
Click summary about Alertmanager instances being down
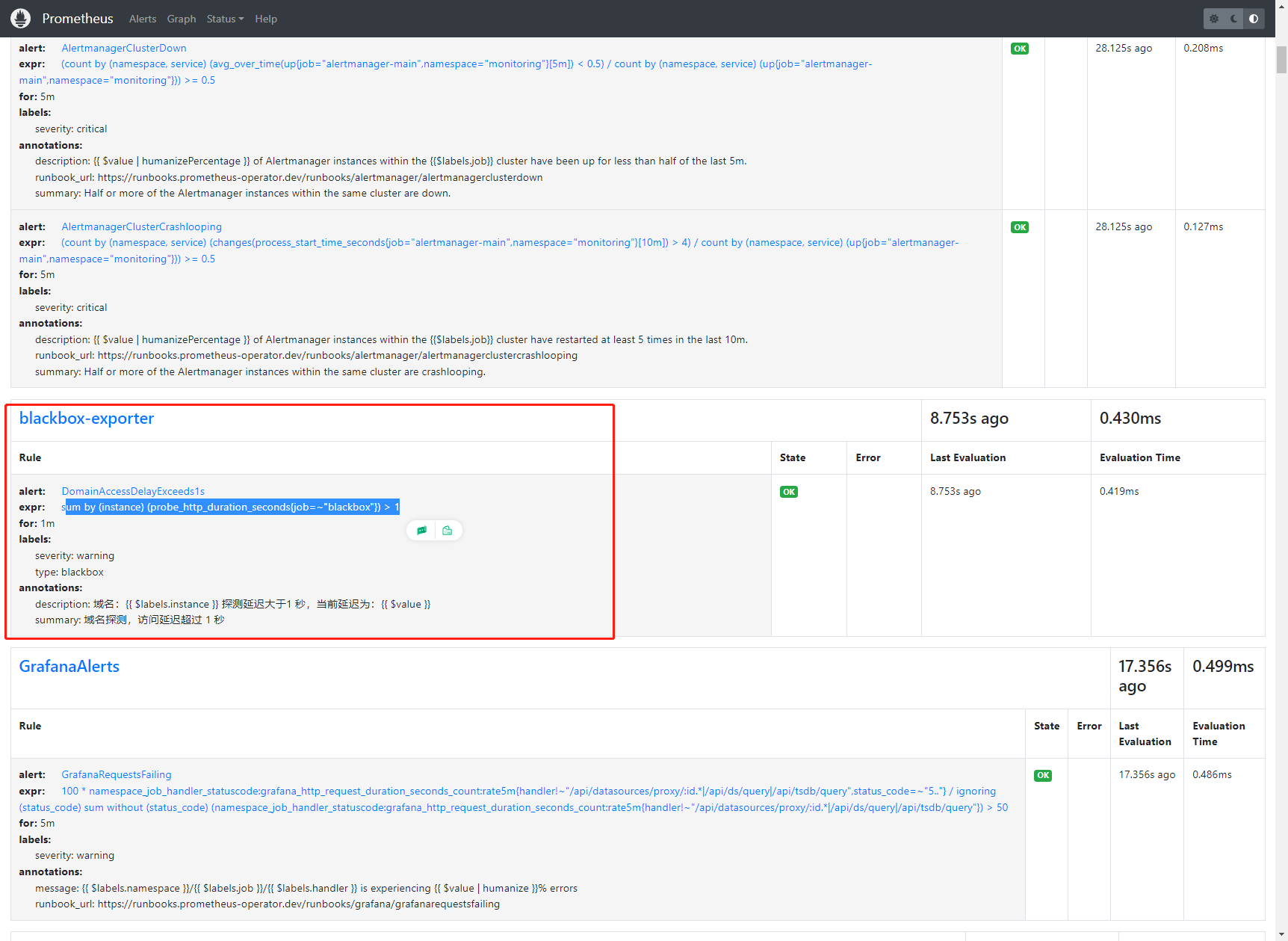click(243, 194)
